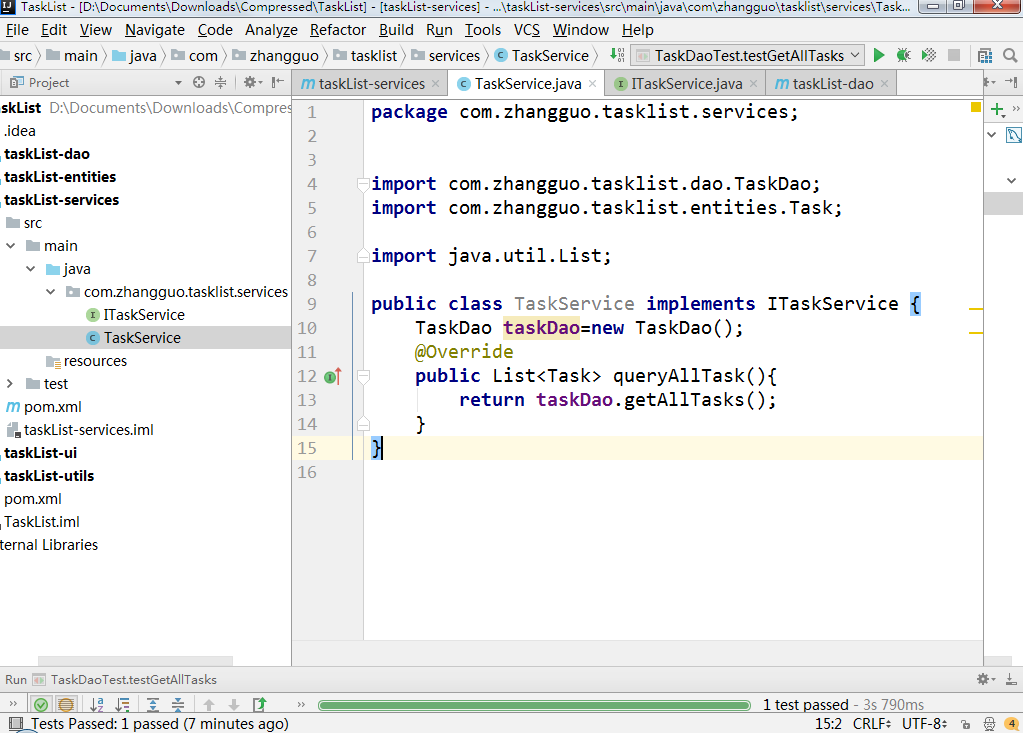The image size is (1023, 733).
Task: Sort test results alphabetically
Action: (x=97, y=705)
